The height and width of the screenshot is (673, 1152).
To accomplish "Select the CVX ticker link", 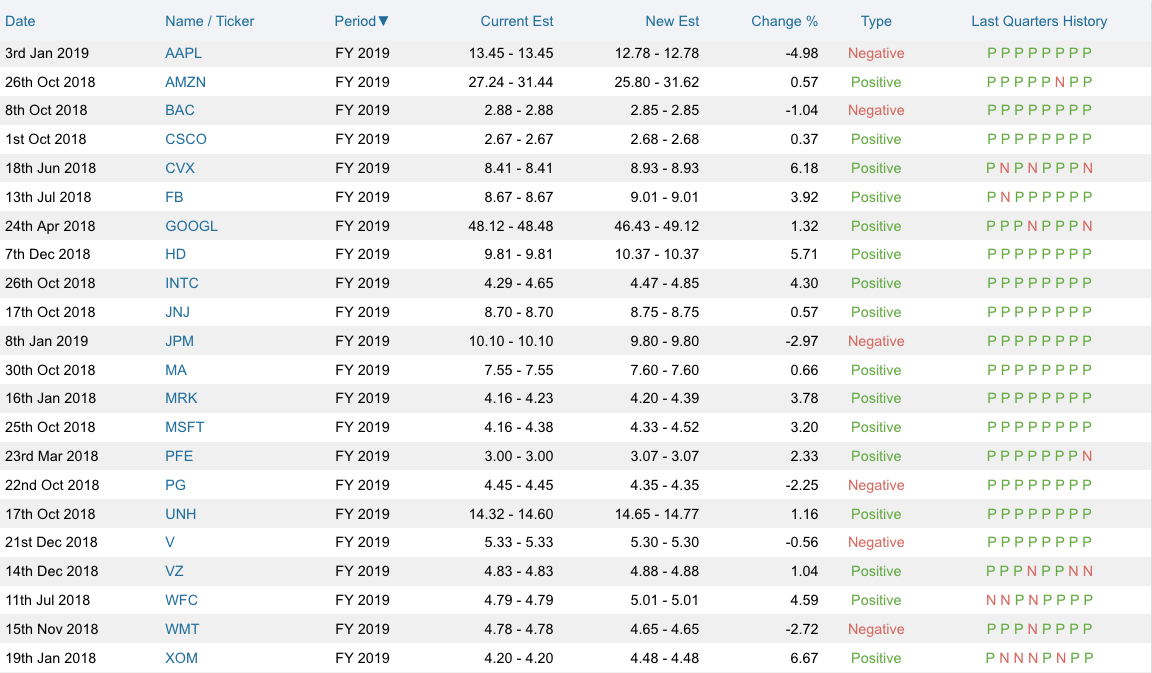I will pos(180,168).
